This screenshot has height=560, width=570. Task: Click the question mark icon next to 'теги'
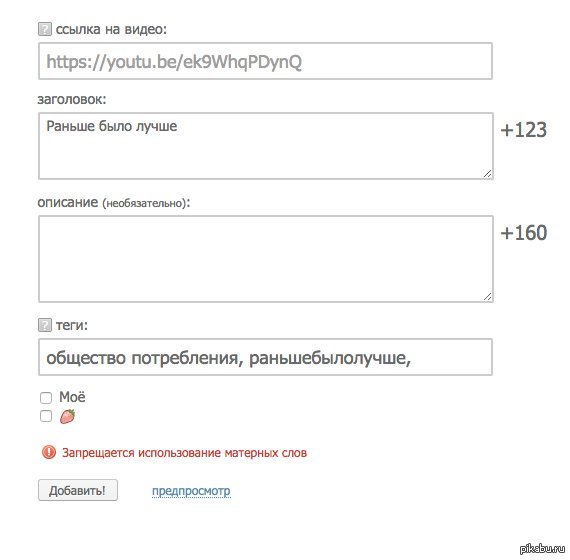(45, 325)
